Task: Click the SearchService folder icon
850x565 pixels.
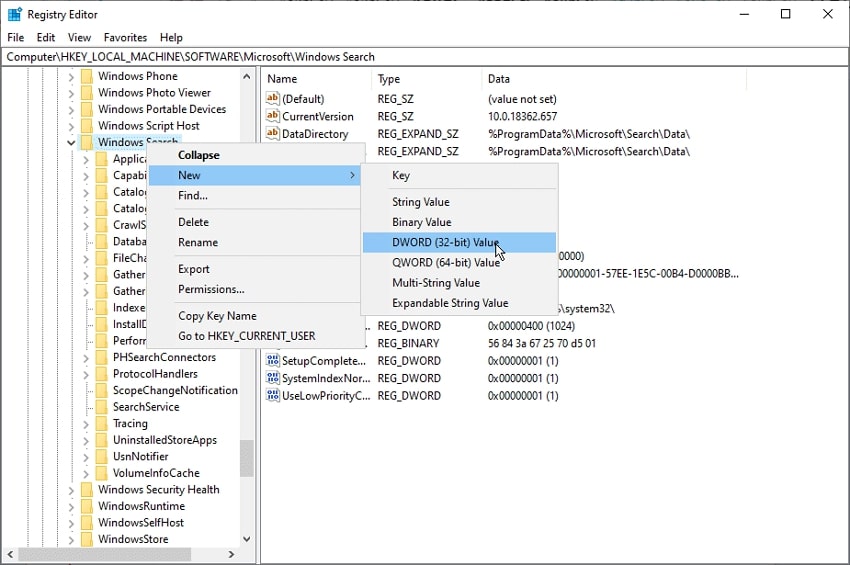Action: tap(101, 407)
